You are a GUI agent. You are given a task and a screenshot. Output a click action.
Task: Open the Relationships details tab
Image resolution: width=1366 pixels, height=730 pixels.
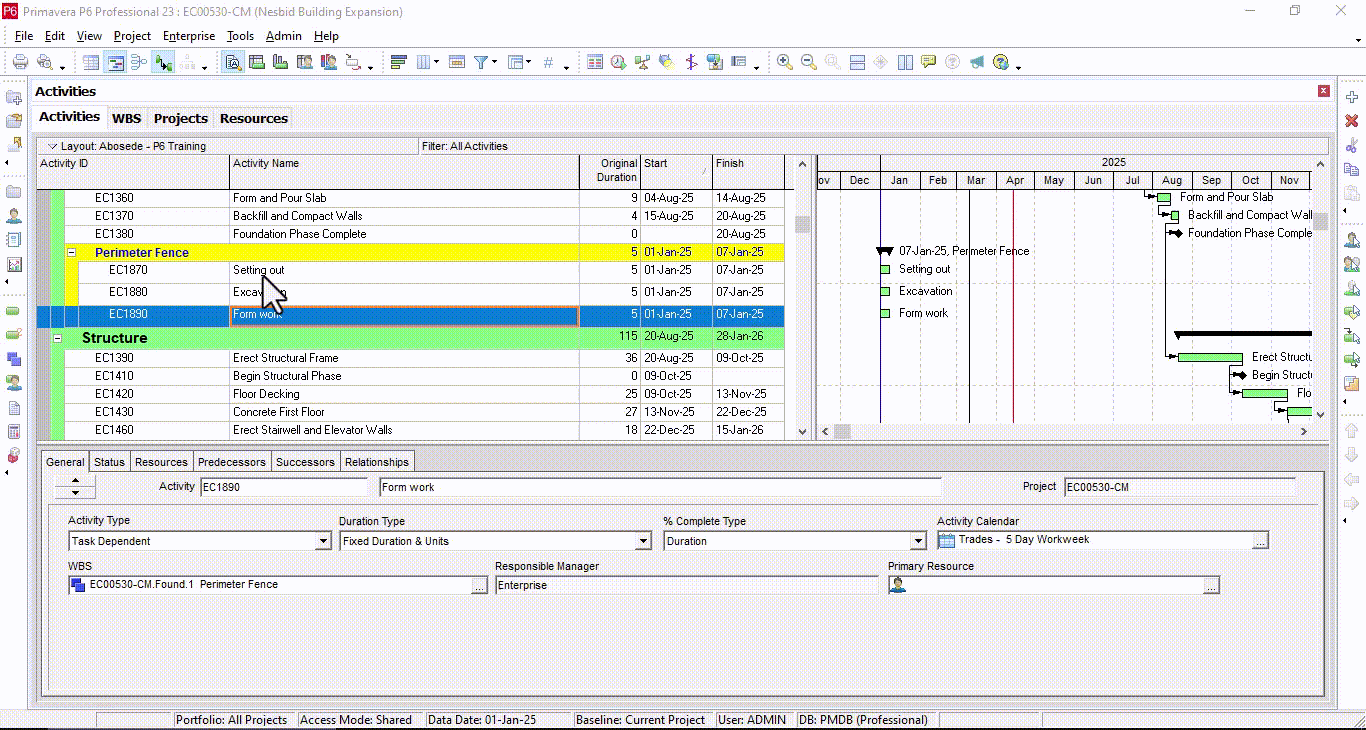(x=377, y=462)
